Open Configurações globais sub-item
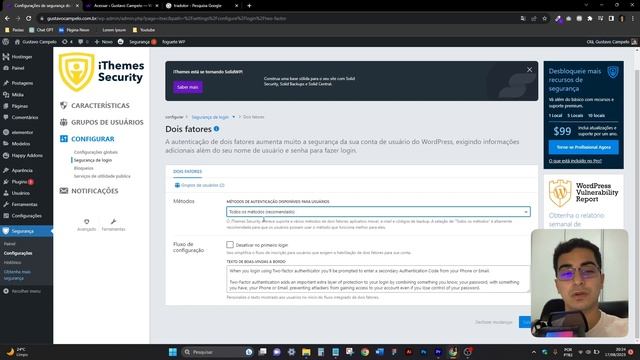The height and width of the screenshot is (360, 640). tap(96, 152)
